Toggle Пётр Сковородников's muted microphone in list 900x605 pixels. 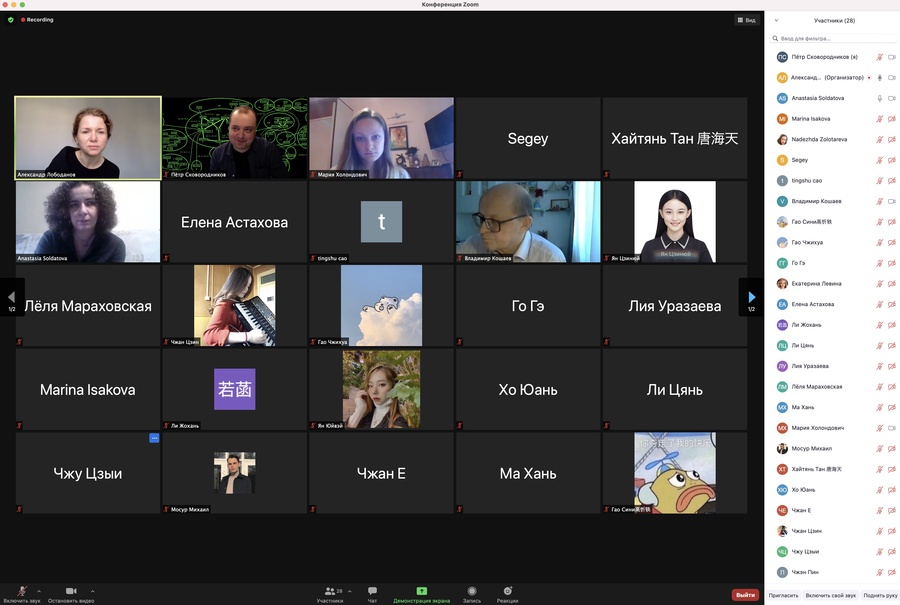coord(880,57)
